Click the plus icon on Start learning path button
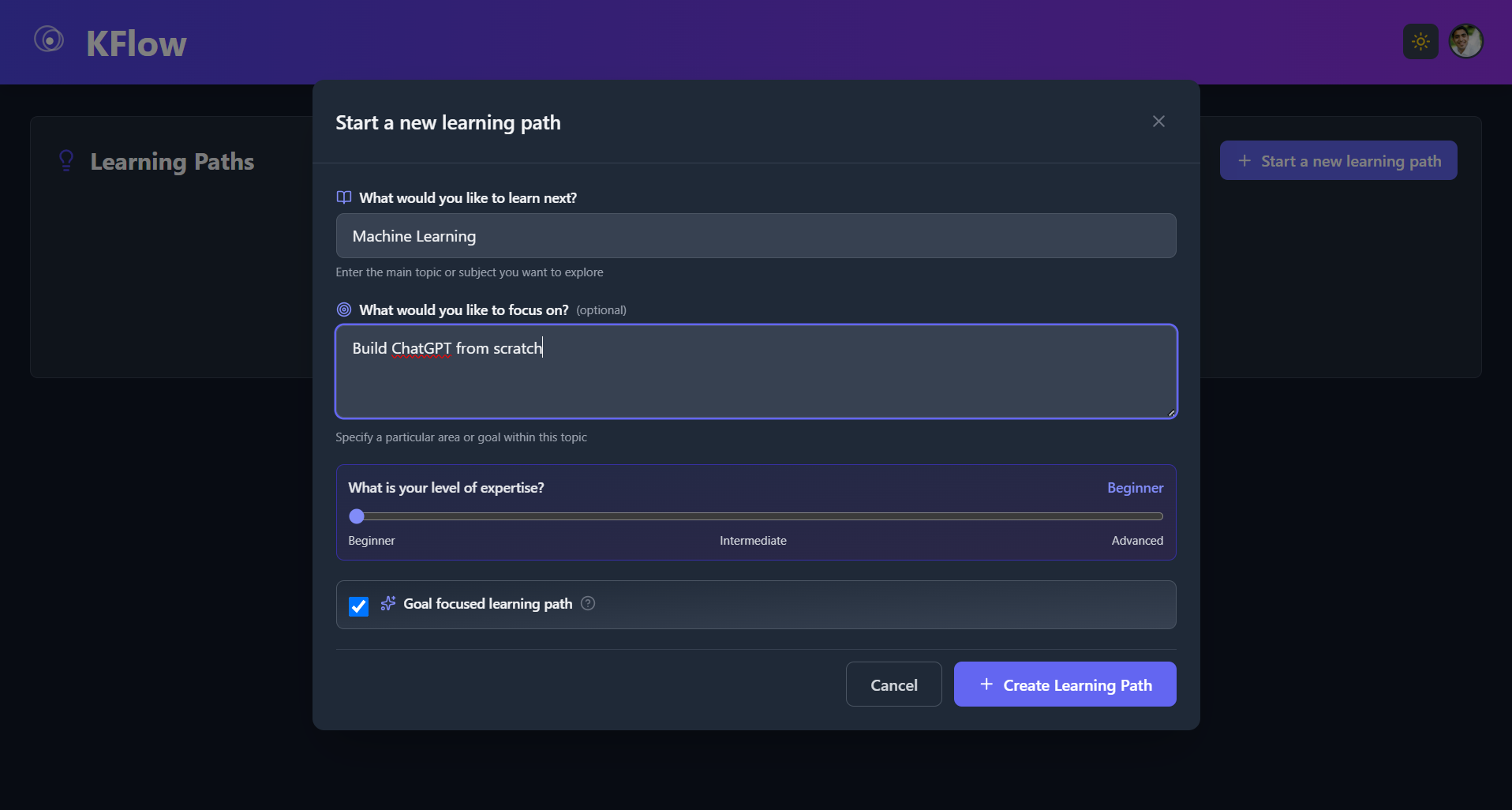The image size is (1512, 810). click(x=1244, y=159)
